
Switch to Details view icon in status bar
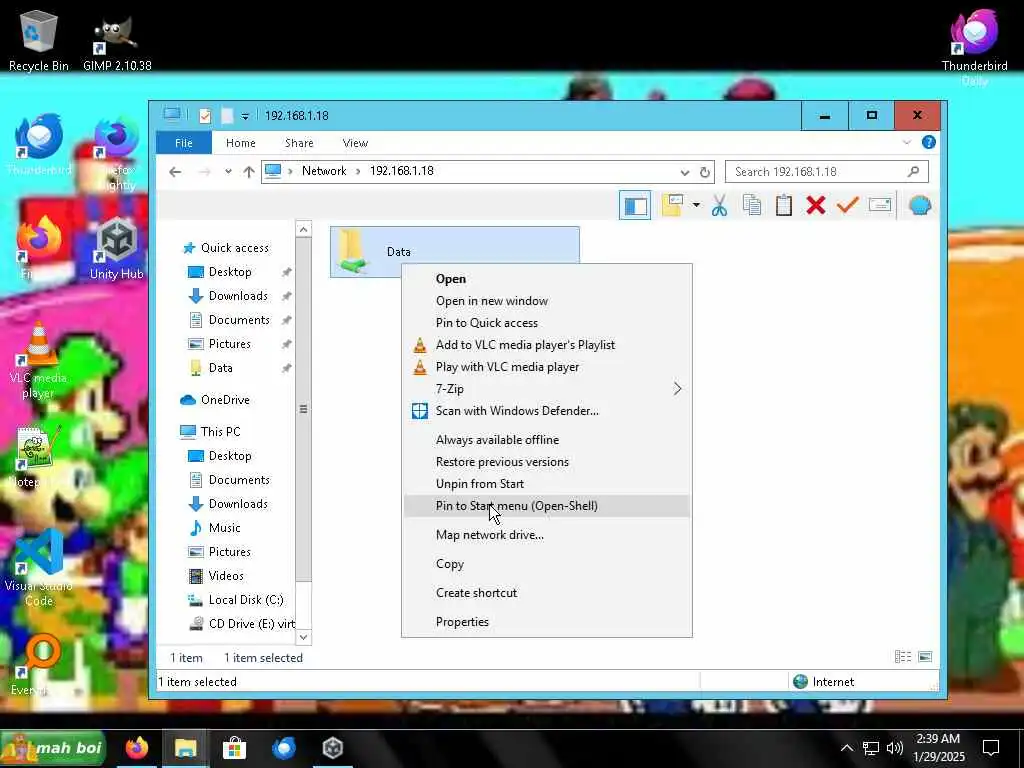903,657
